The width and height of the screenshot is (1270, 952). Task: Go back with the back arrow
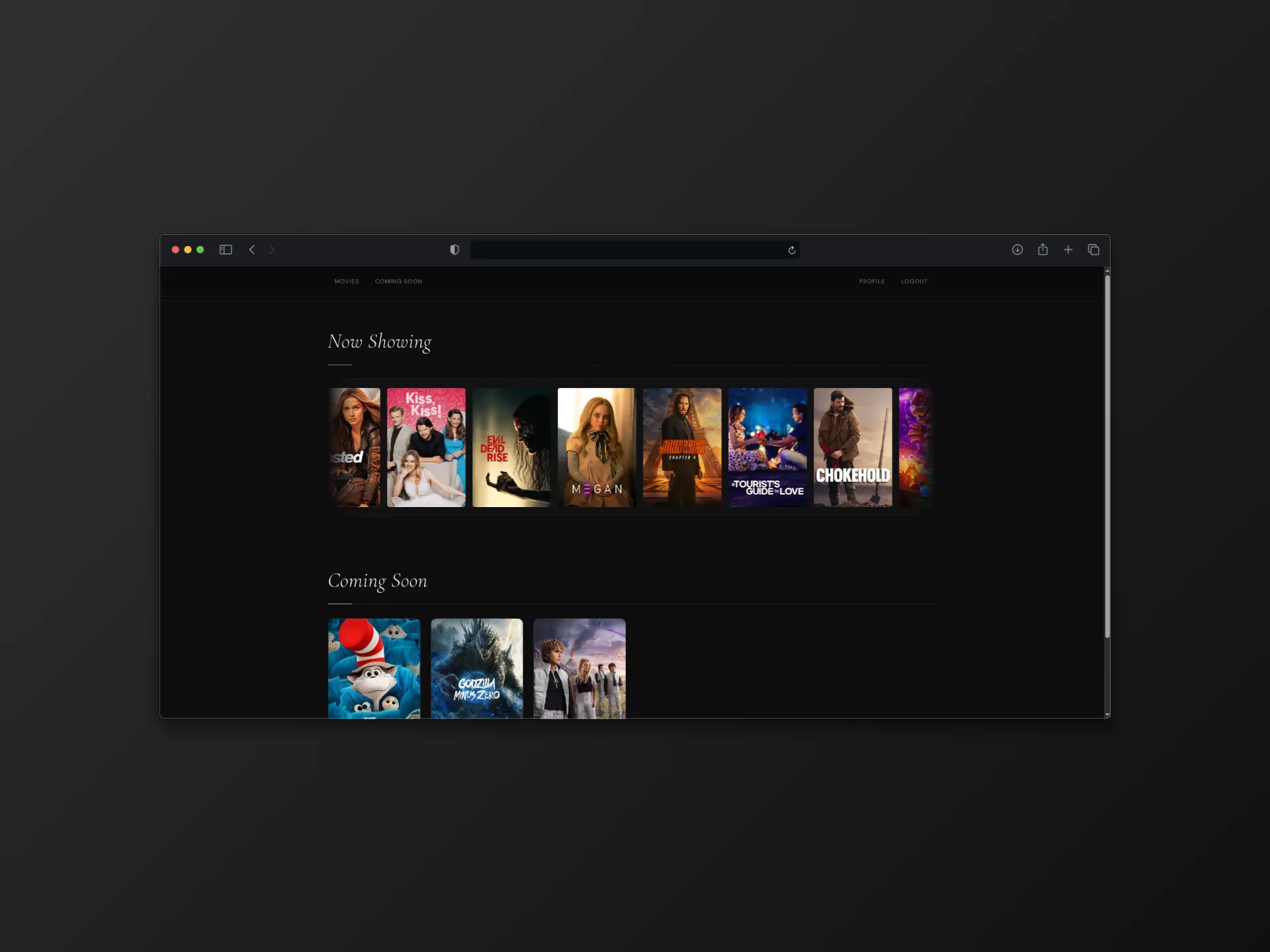point(252,250)
